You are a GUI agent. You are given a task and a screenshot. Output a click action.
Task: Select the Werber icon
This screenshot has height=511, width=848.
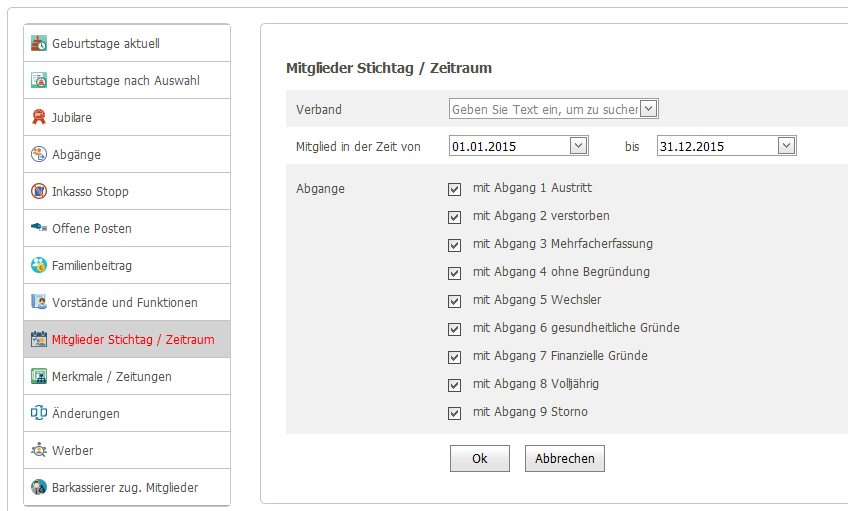point(39,450)
